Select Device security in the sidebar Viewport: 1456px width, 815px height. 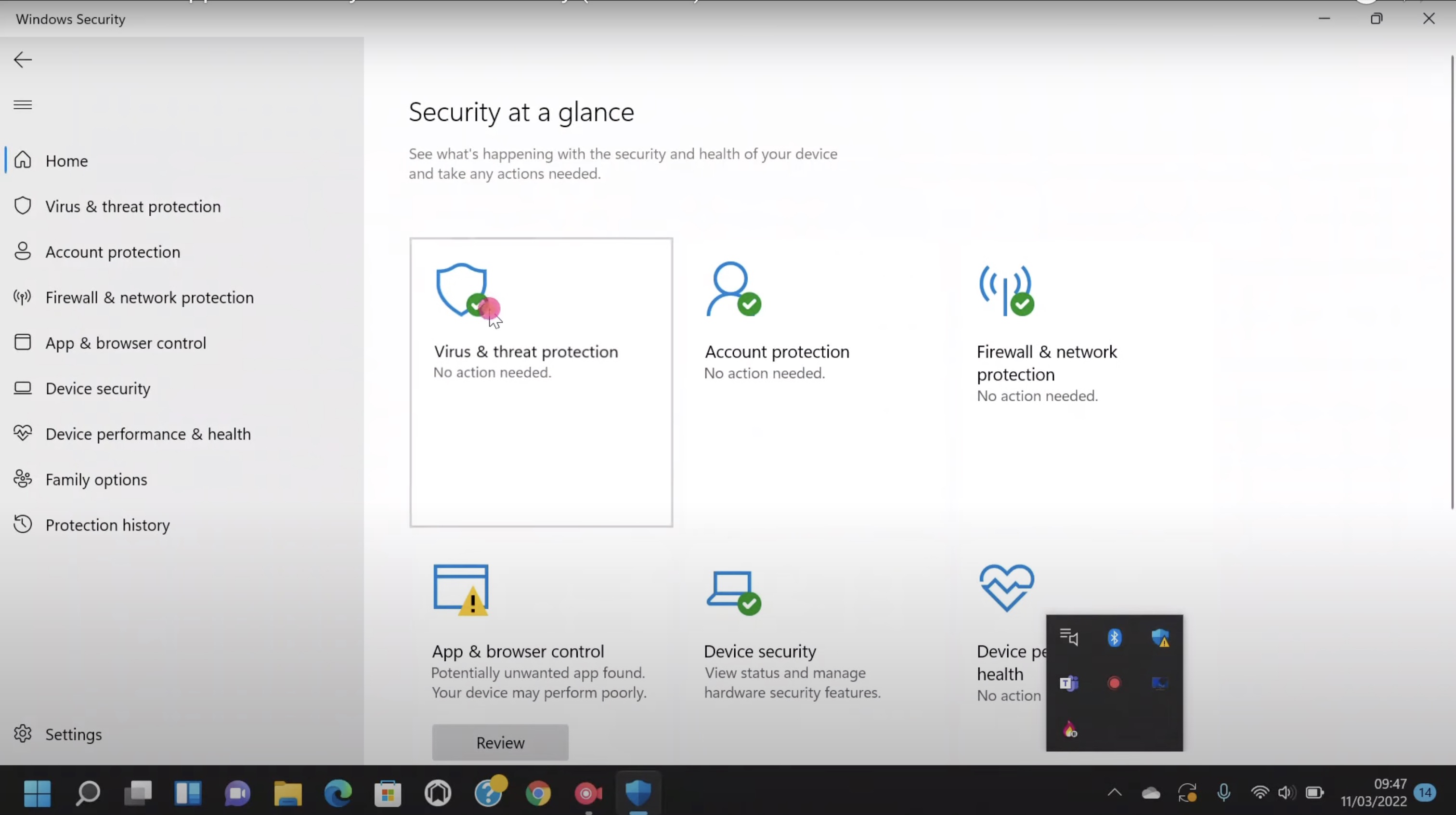click(97, 389)
